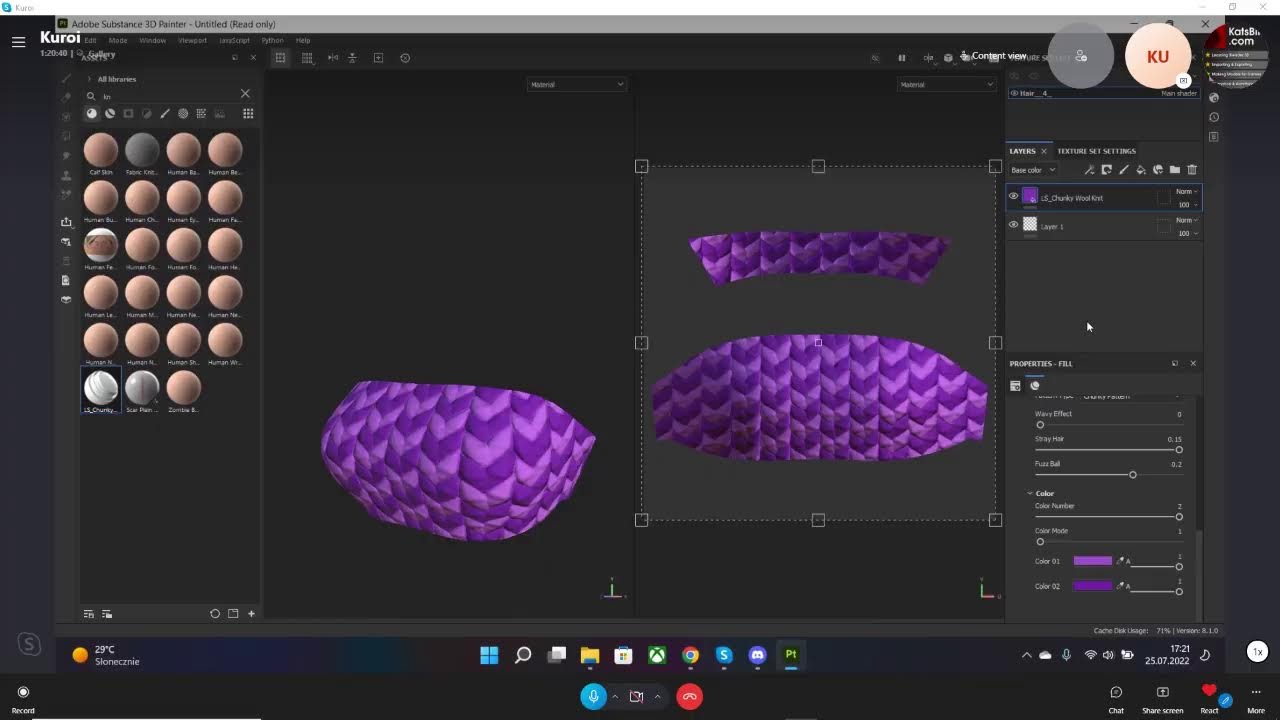Toggle visibility of Hair__4_ texture set
1280x720 pixels.
(x=1014, y=93)
